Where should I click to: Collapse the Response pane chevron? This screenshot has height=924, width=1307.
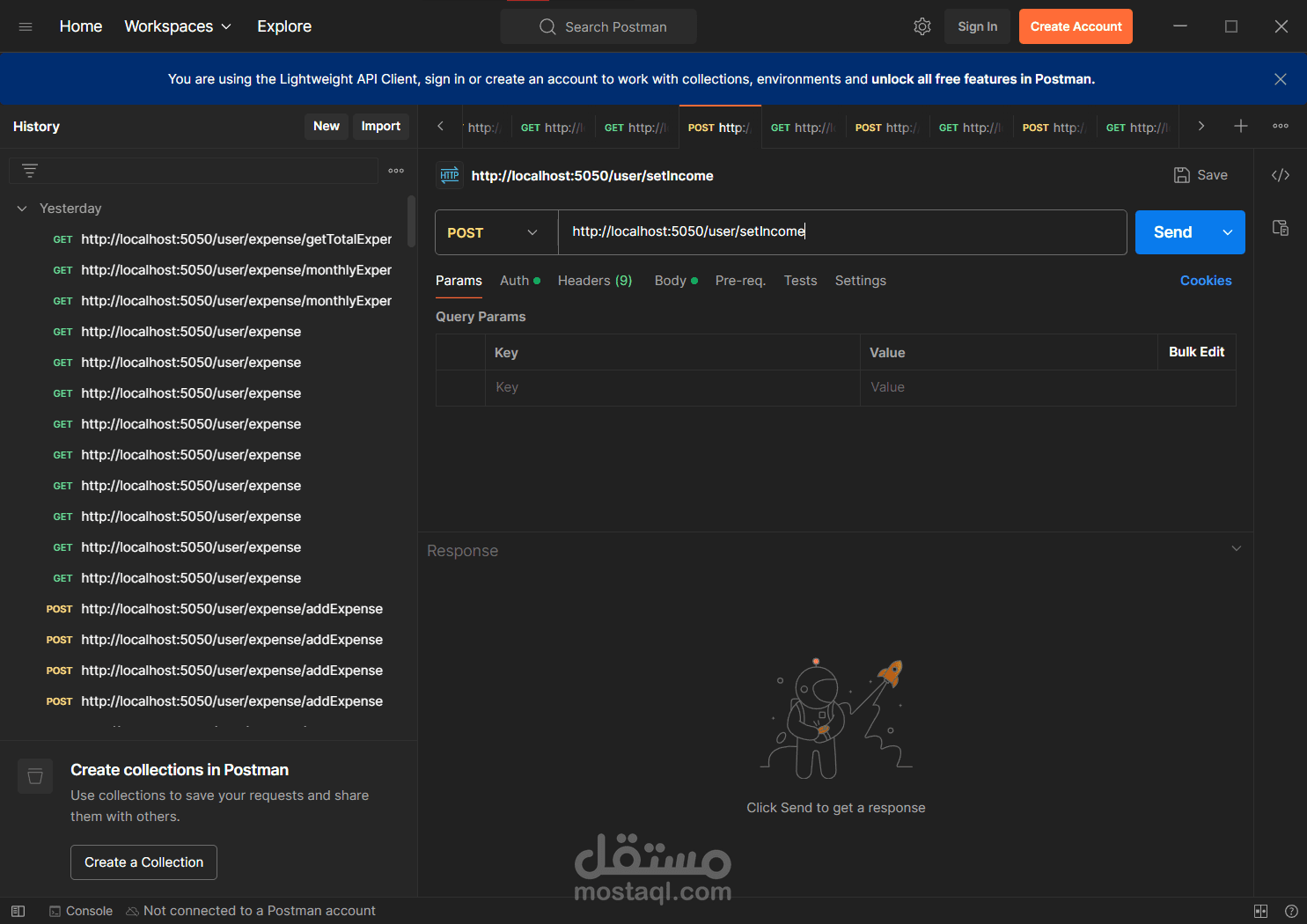1237,548
